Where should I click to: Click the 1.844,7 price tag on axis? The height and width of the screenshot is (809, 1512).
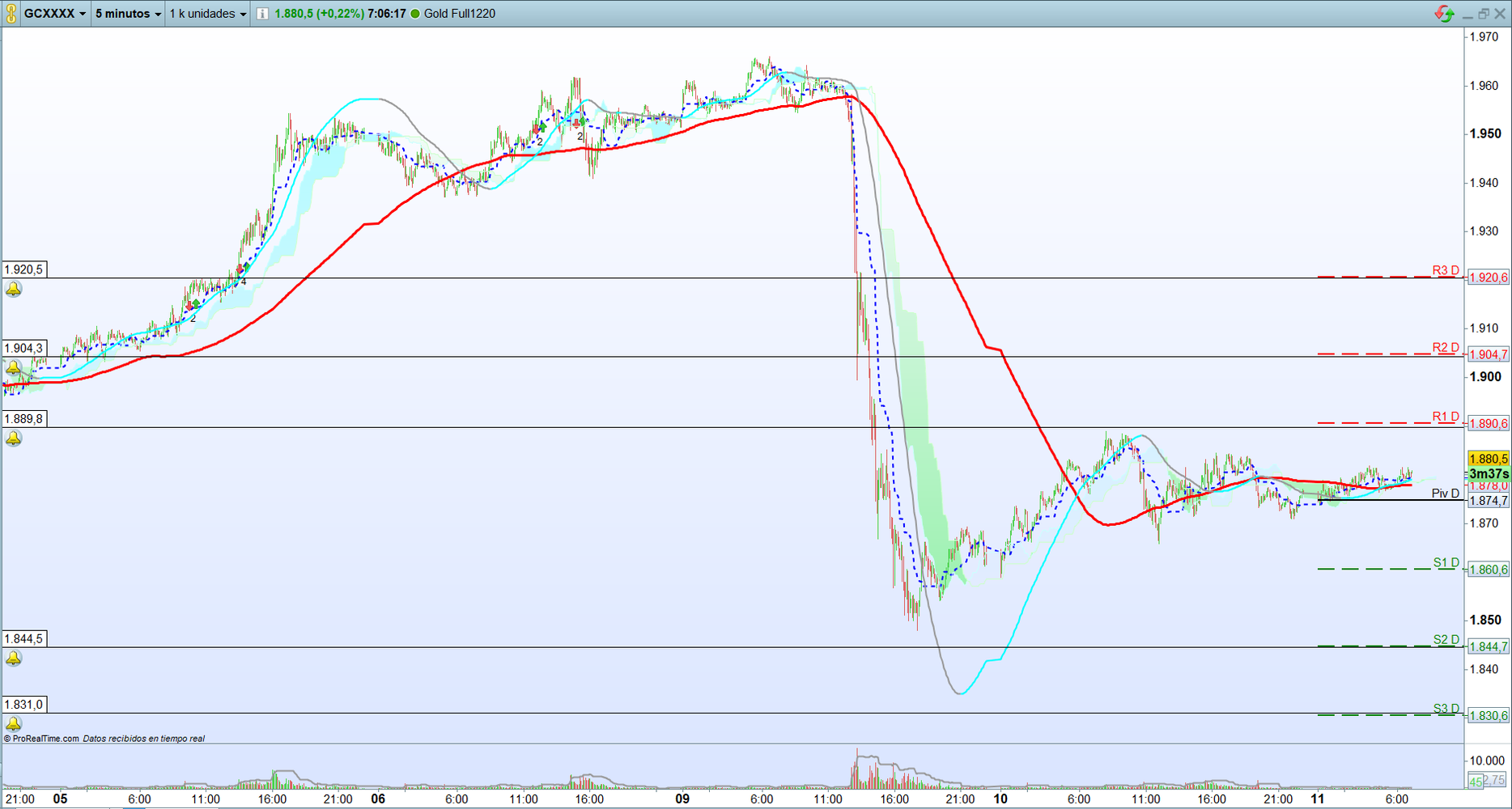click(1489, 646)
